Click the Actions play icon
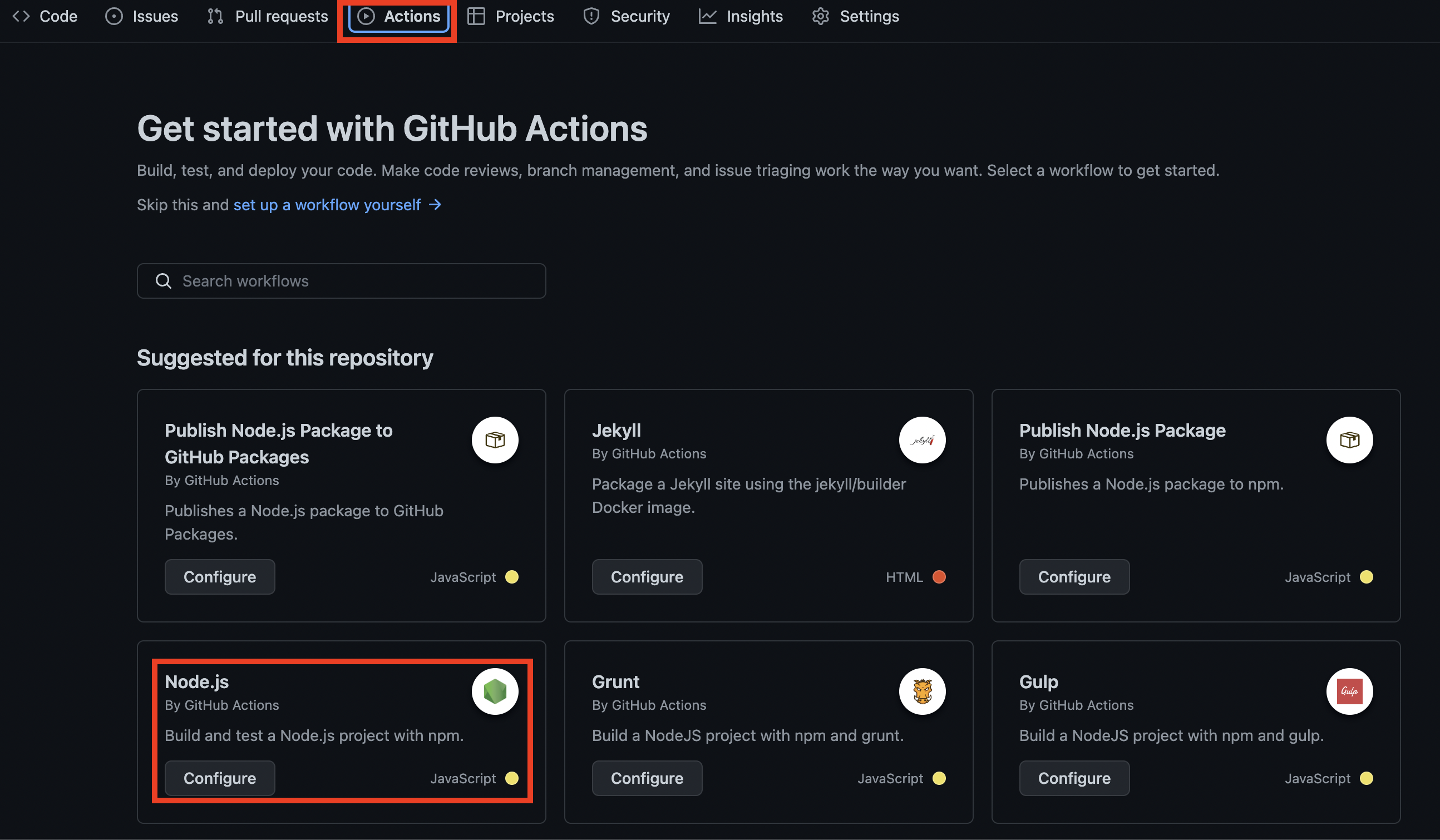Image resolution: width=1440 pixels, height=840 pixels. (366, 16)
